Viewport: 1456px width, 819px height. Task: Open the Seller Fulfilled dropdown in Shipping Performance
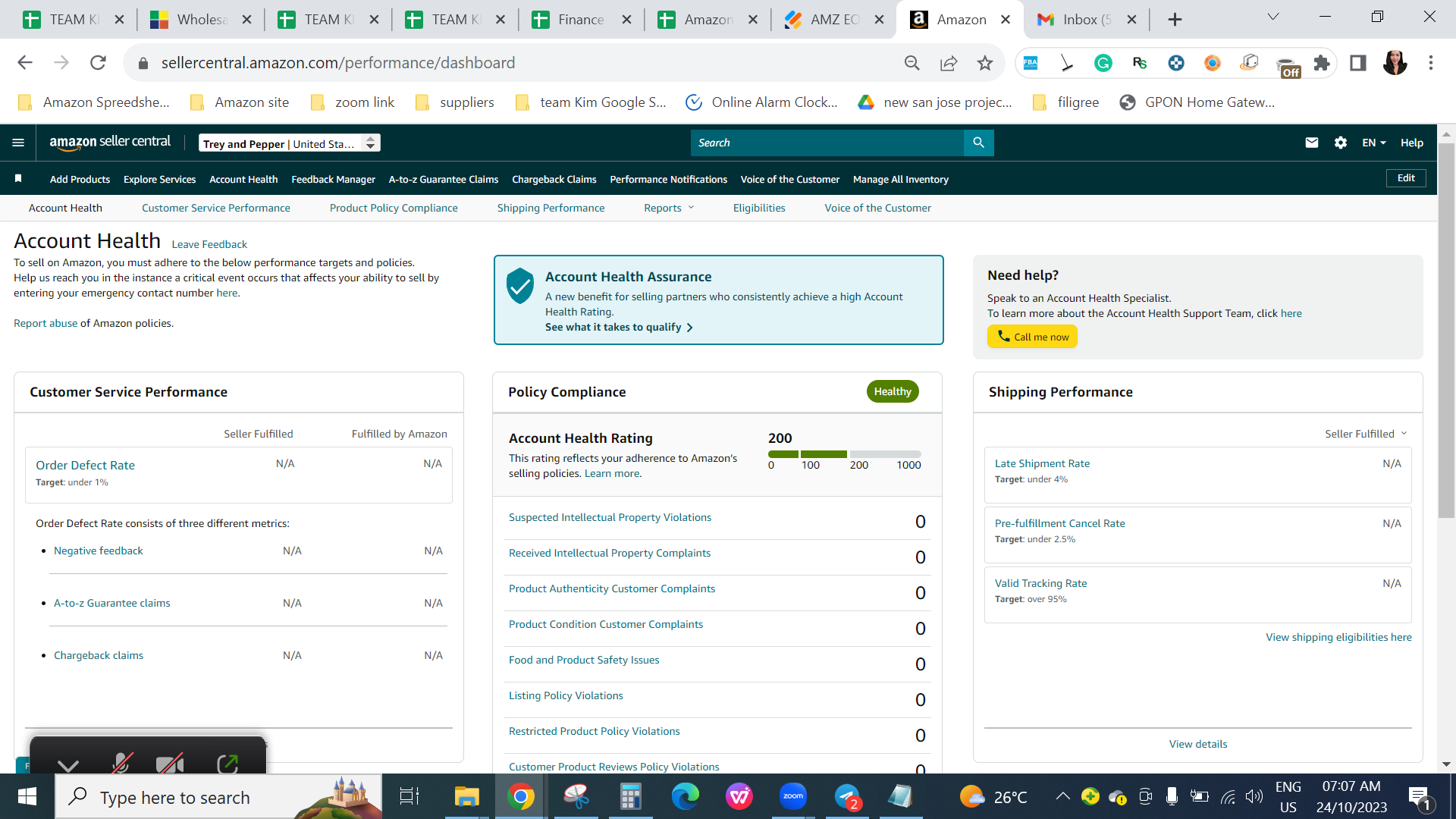pos(1366,434)
